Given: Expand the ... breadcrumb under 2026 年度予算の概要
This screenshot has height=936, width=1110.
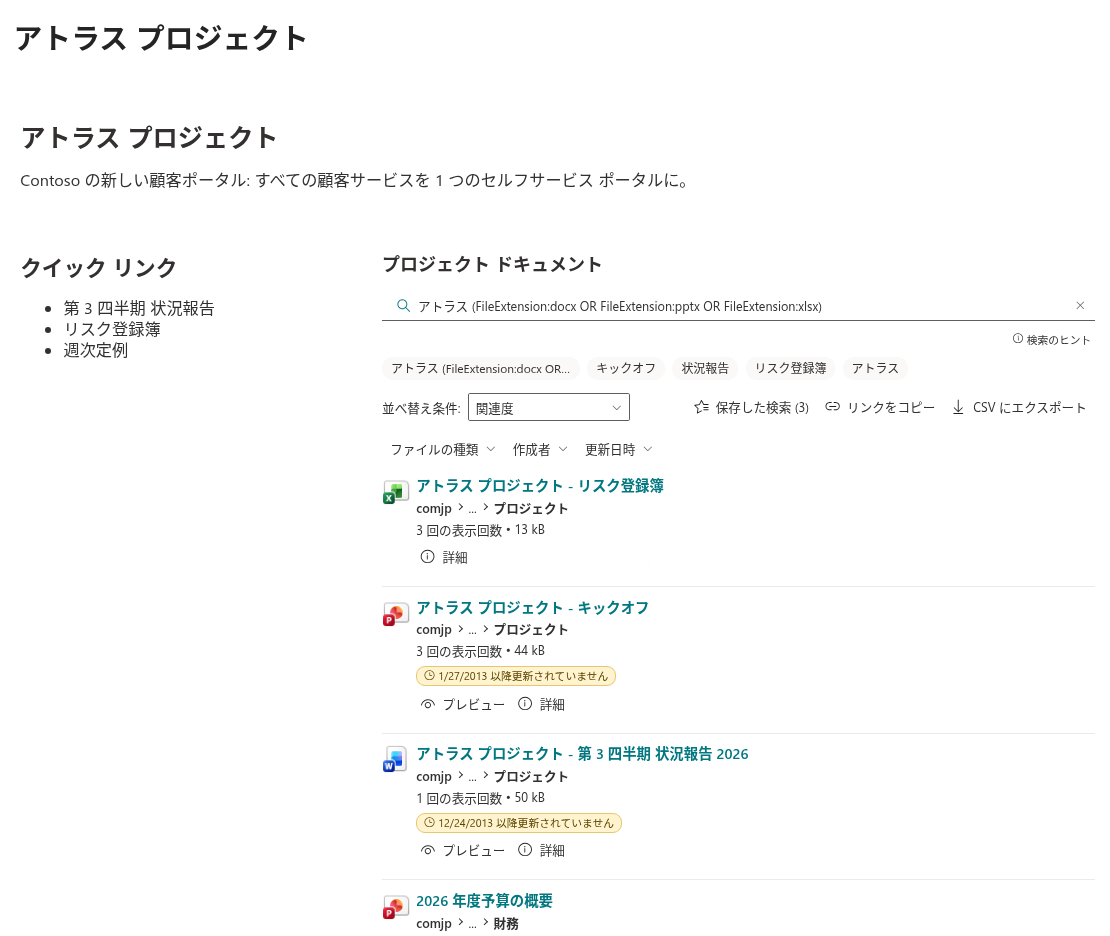Looking at the screenshot, I should point(472,924).
